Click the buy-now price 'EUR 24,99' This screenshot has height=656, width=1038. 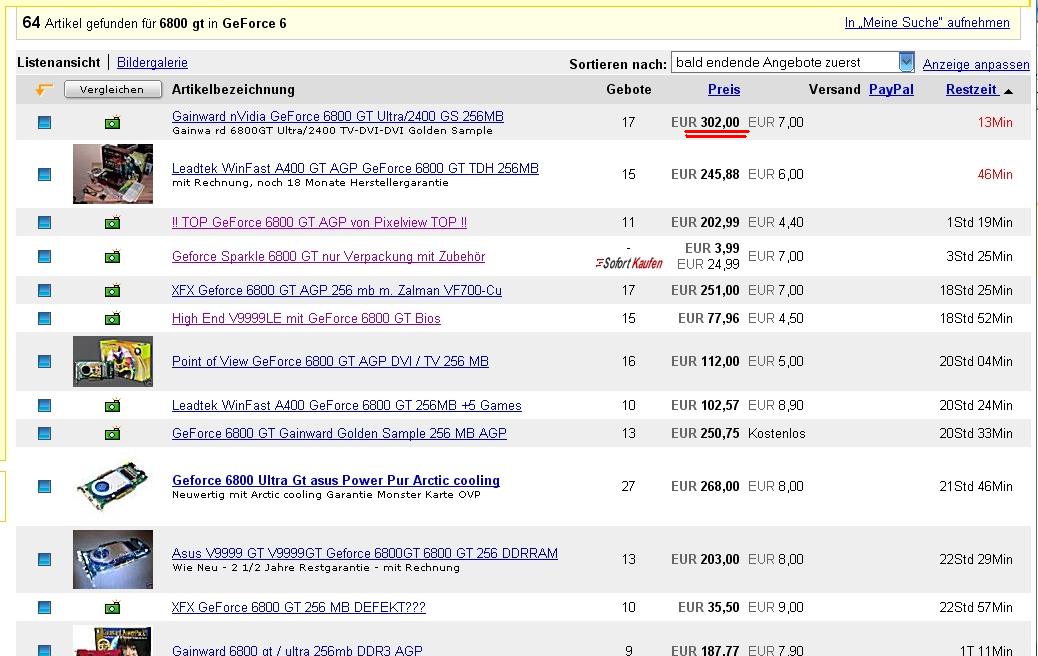[708, 264]
